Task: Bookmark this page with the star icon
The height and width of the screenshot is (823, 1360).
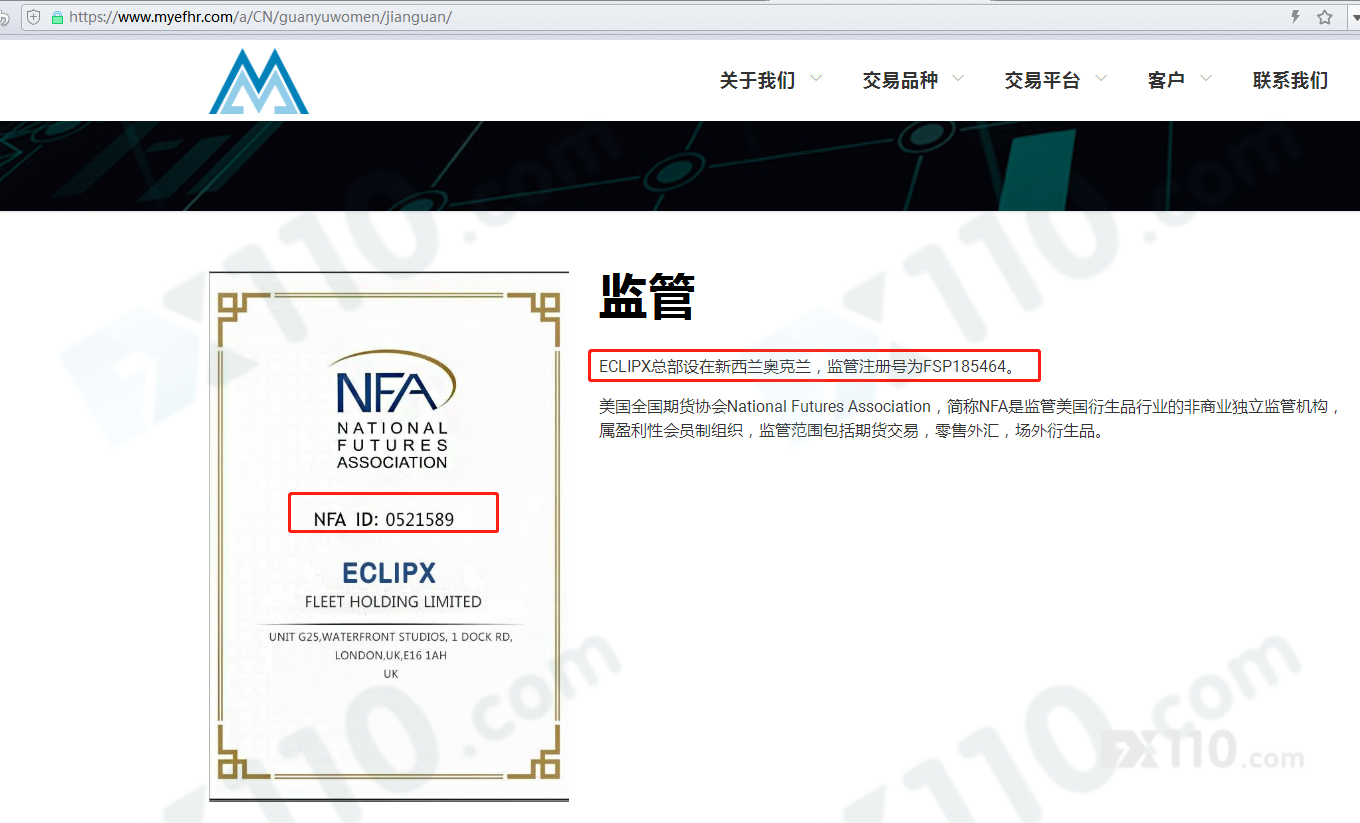Action: click(1325, 17)
